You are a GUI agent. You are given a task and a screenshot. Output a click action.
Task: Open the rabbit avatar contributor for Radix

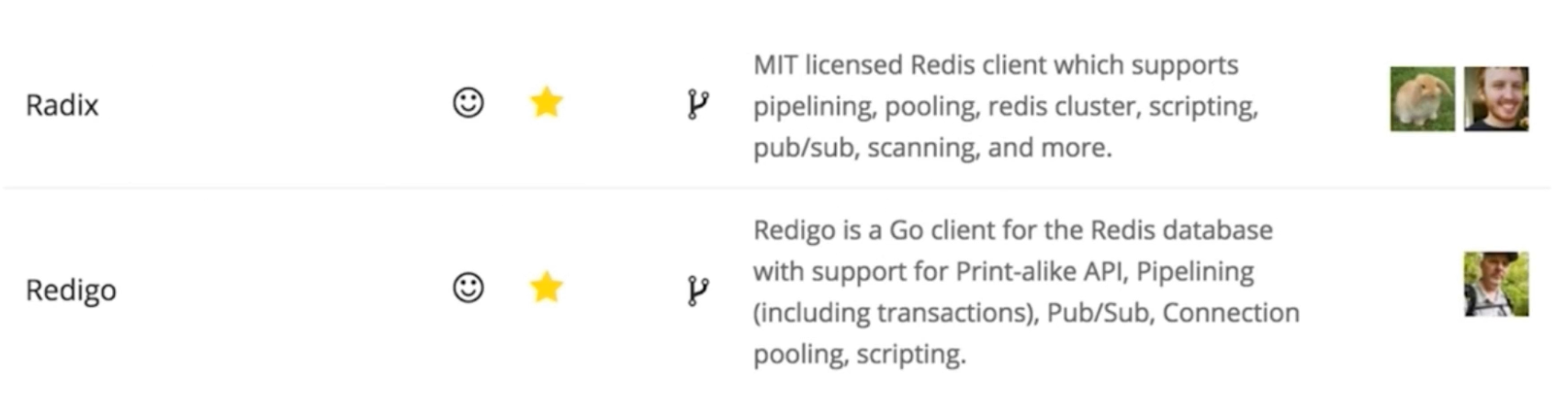coord(1422,98)
